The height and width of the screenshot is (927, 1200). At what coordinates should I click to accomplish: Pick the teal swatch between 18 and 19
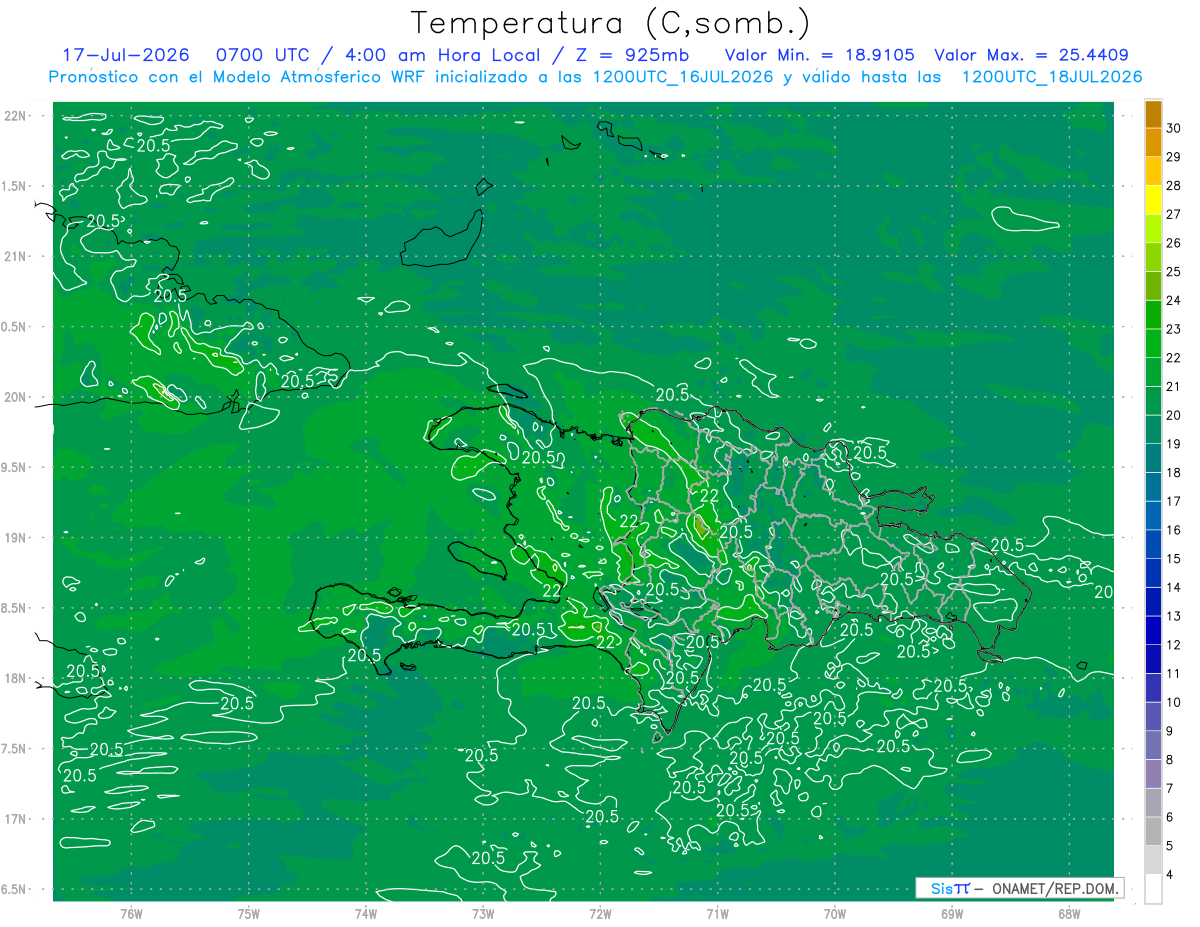pos(1154,458)
